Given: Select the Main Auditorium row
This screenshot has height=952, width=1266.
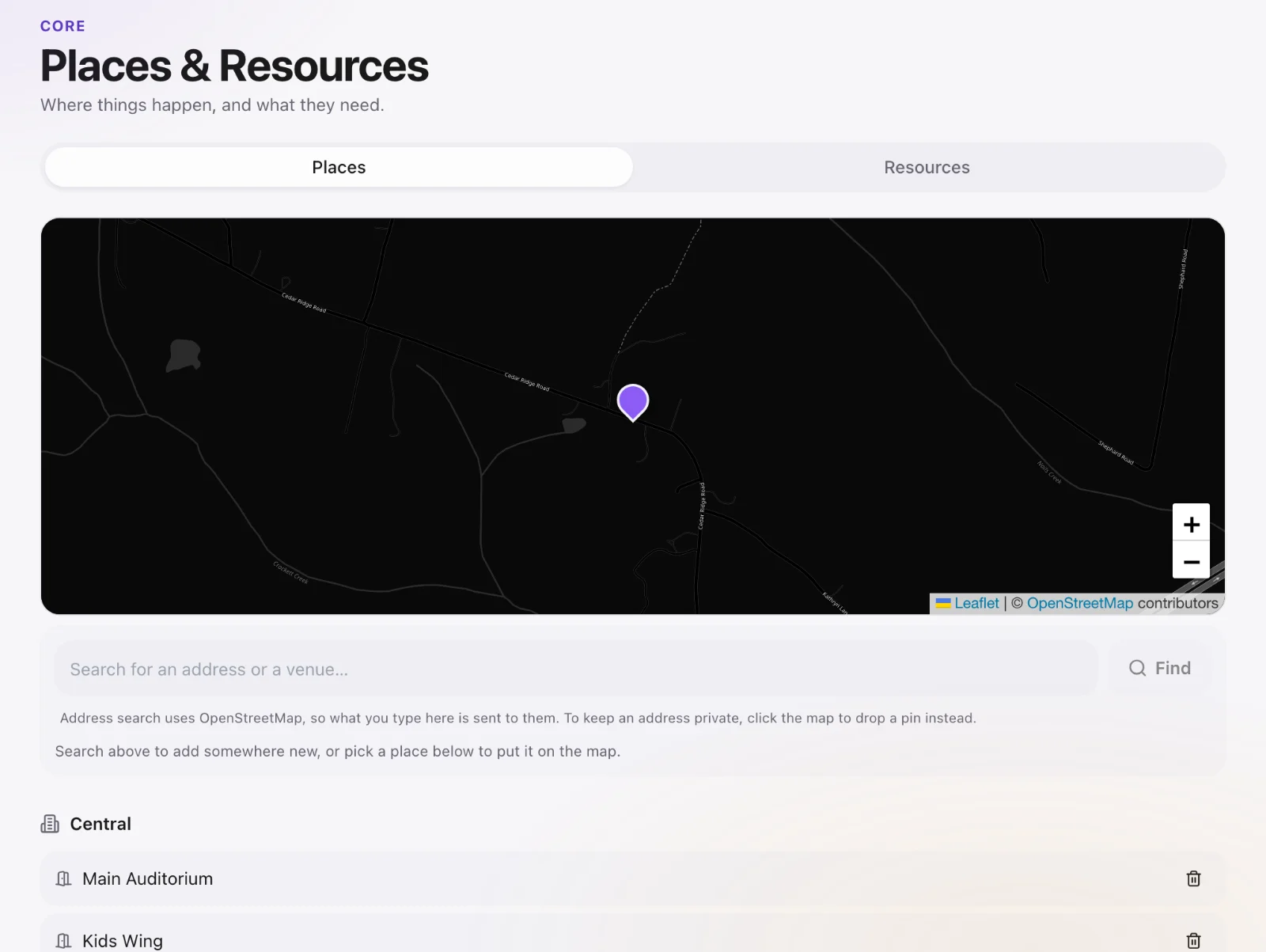Looking at the screenshot, I should [633, 878].
